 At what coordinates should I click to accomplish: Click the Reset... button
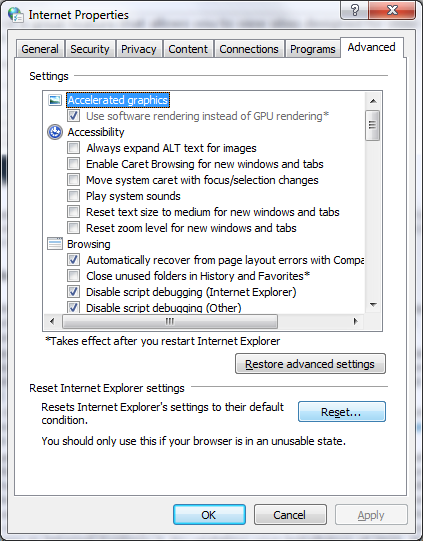pos(342,412)
